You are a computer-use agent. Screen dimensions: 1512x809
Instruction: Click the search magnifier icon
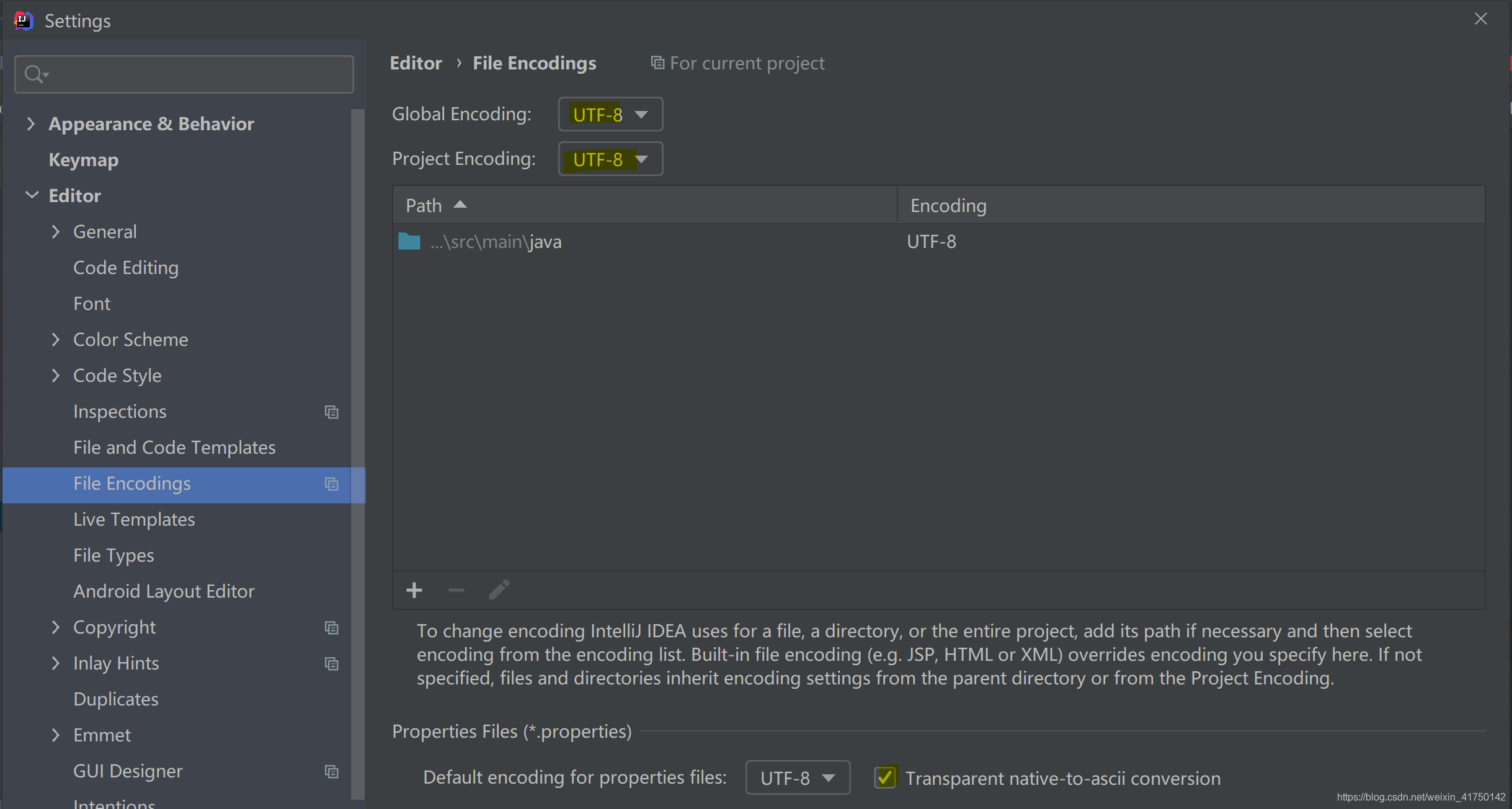[35, 74]
